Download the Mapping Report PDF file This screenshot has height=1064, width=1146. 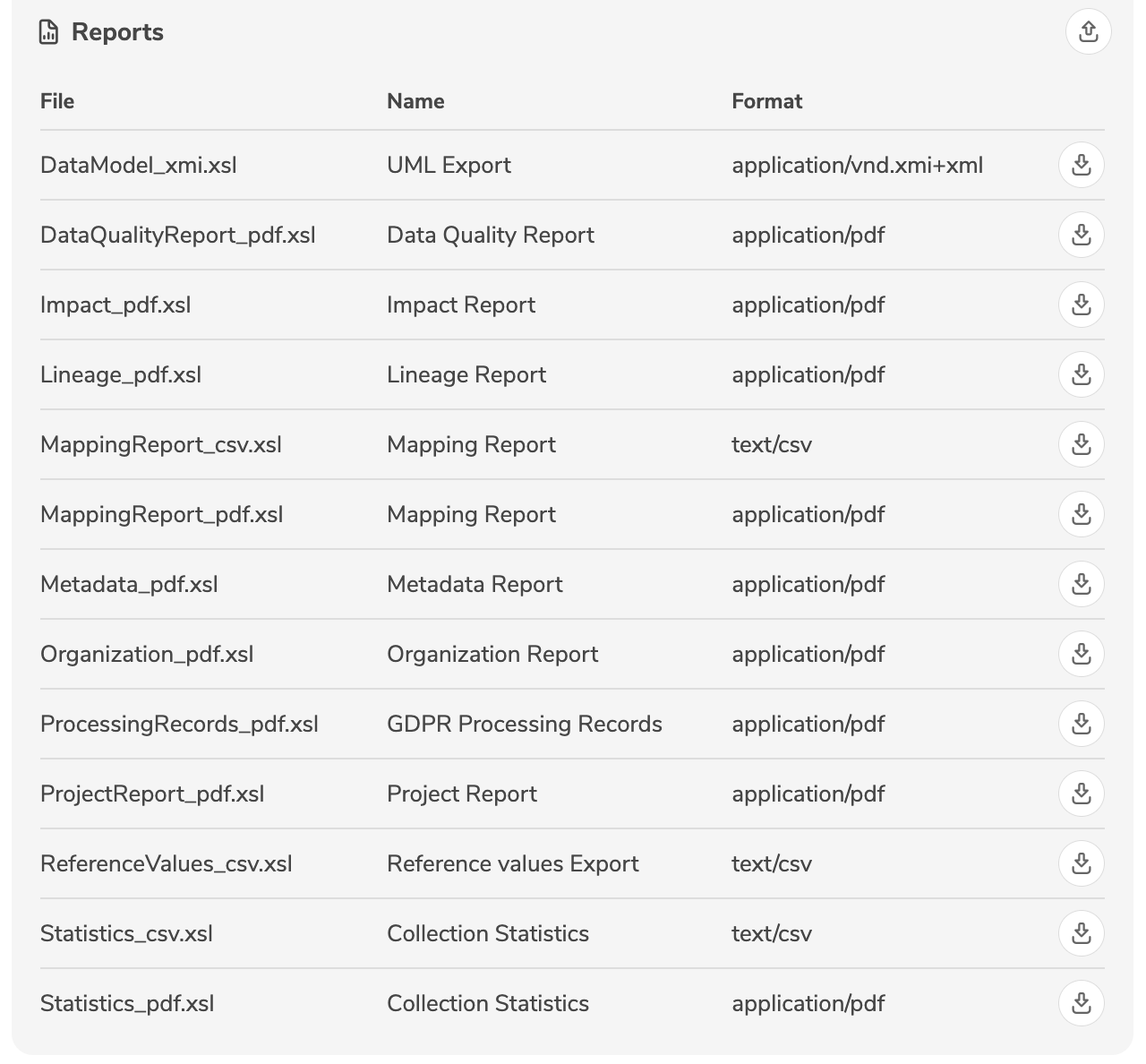[1081, 514]
